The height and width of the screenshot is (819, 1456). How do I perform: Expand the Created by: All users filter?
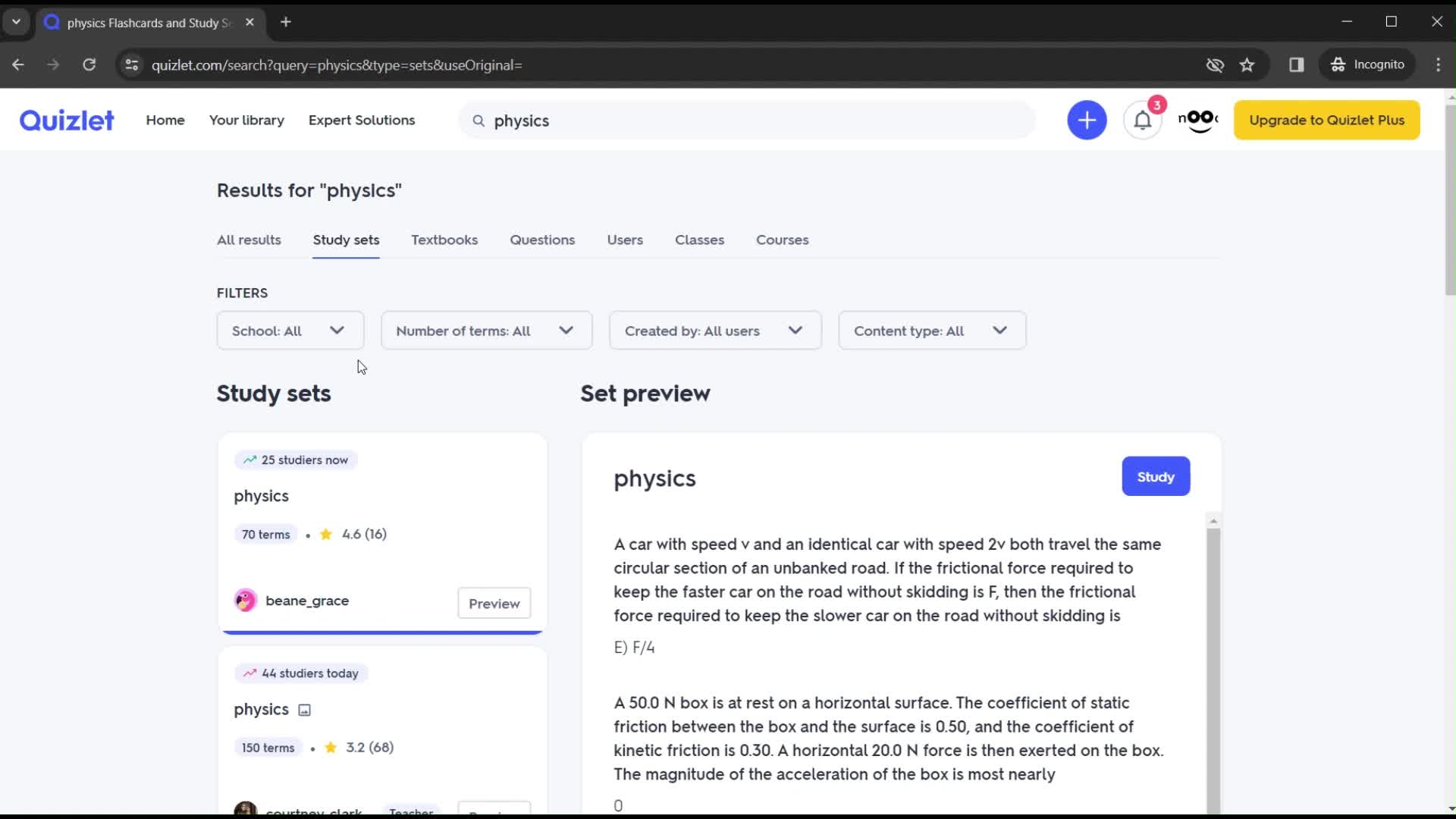[x=715, y=331]
